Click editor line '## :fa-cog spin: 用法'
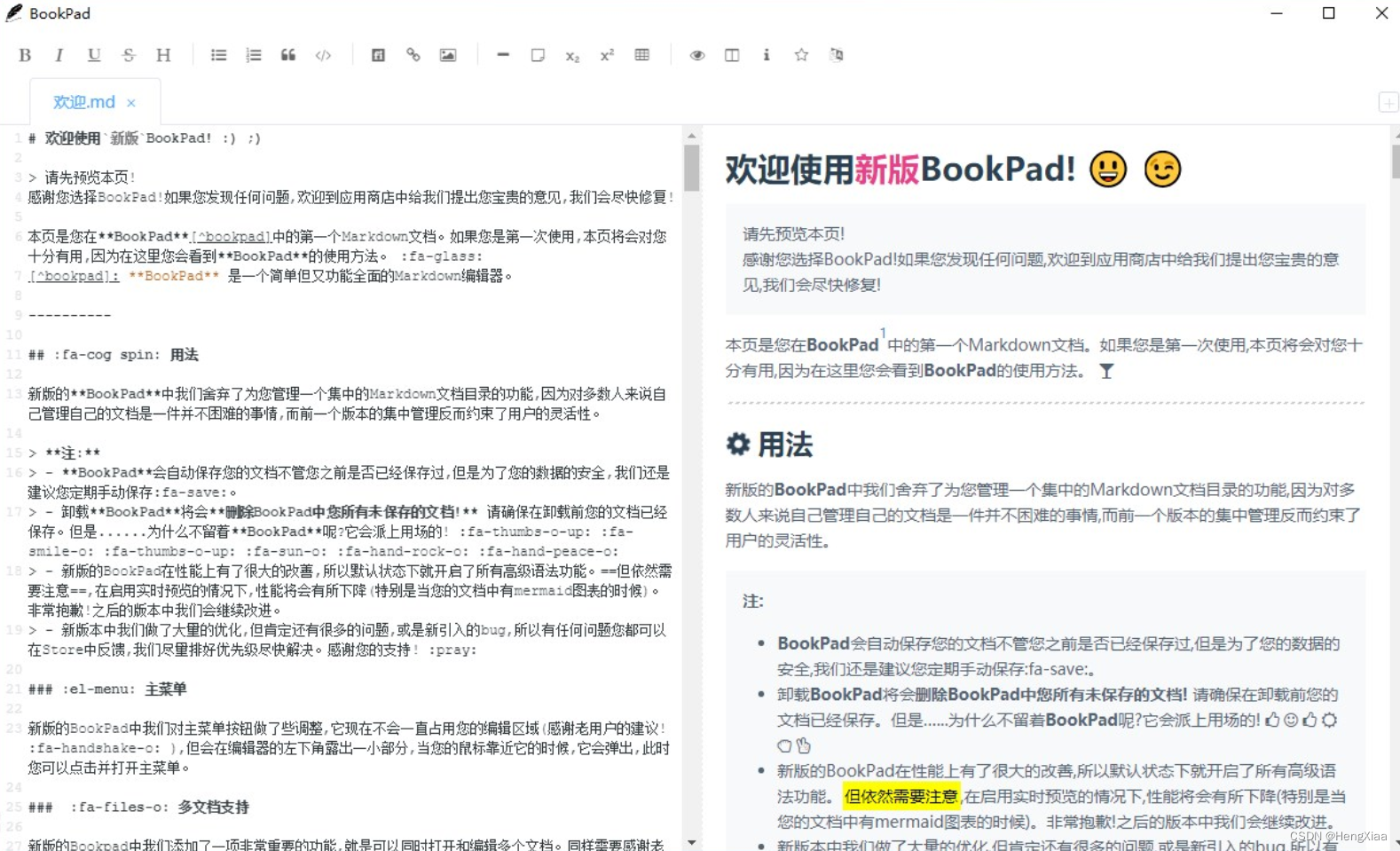 (x=114, y=355)
